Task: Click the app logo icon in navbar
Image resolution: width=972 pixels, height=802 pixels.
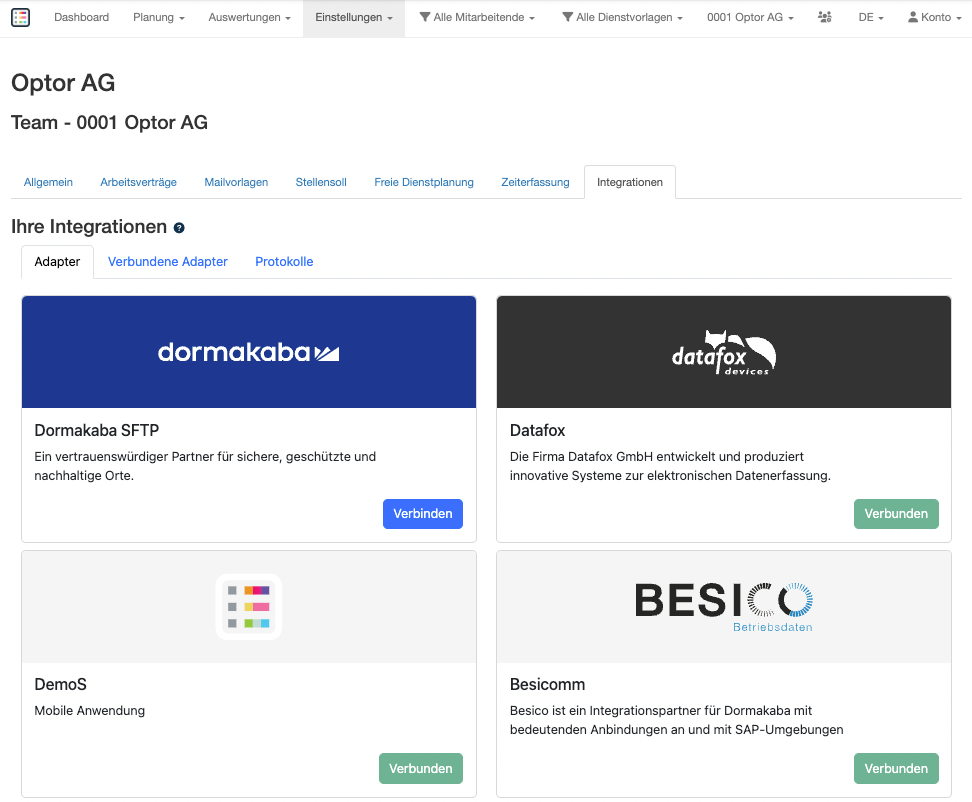Action: click(x=20, y=17)
